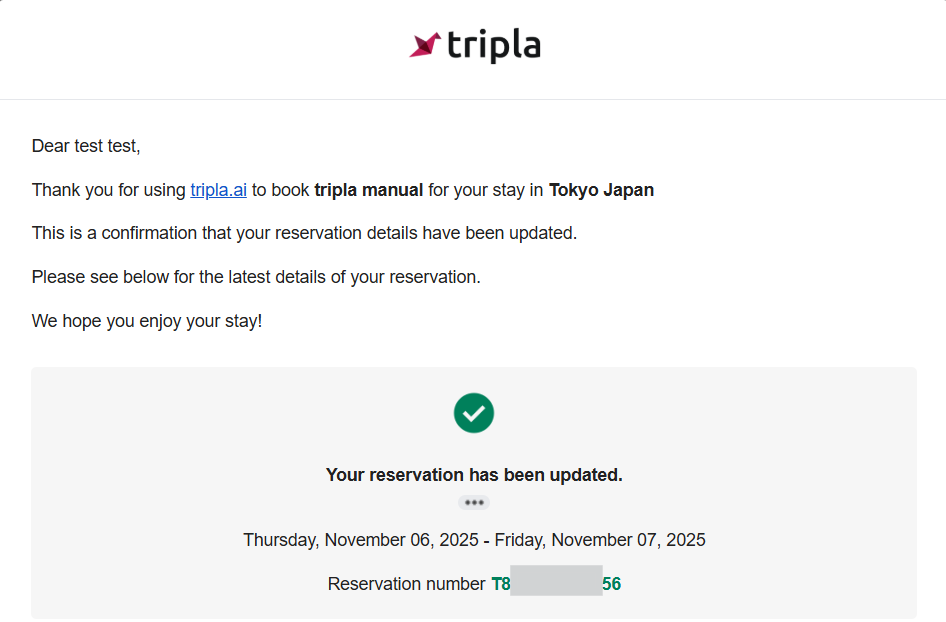Click the tripla origami bird logo icon

pos(425,45)
